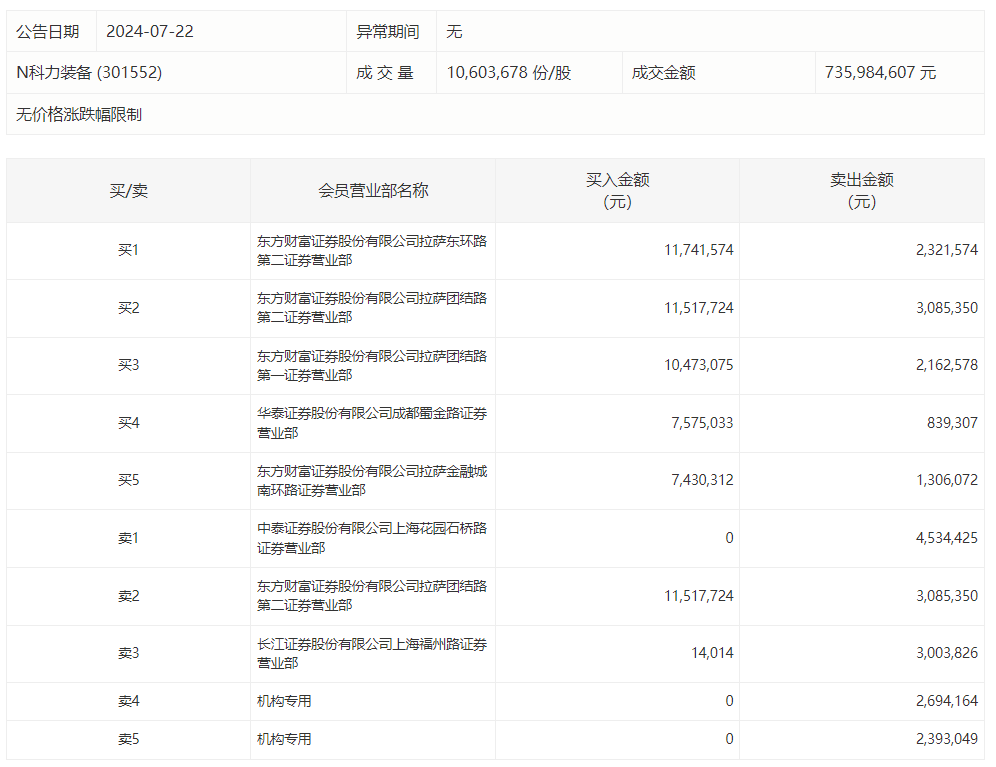
Task: Select the 买1 row label
Action: point(128,250)
